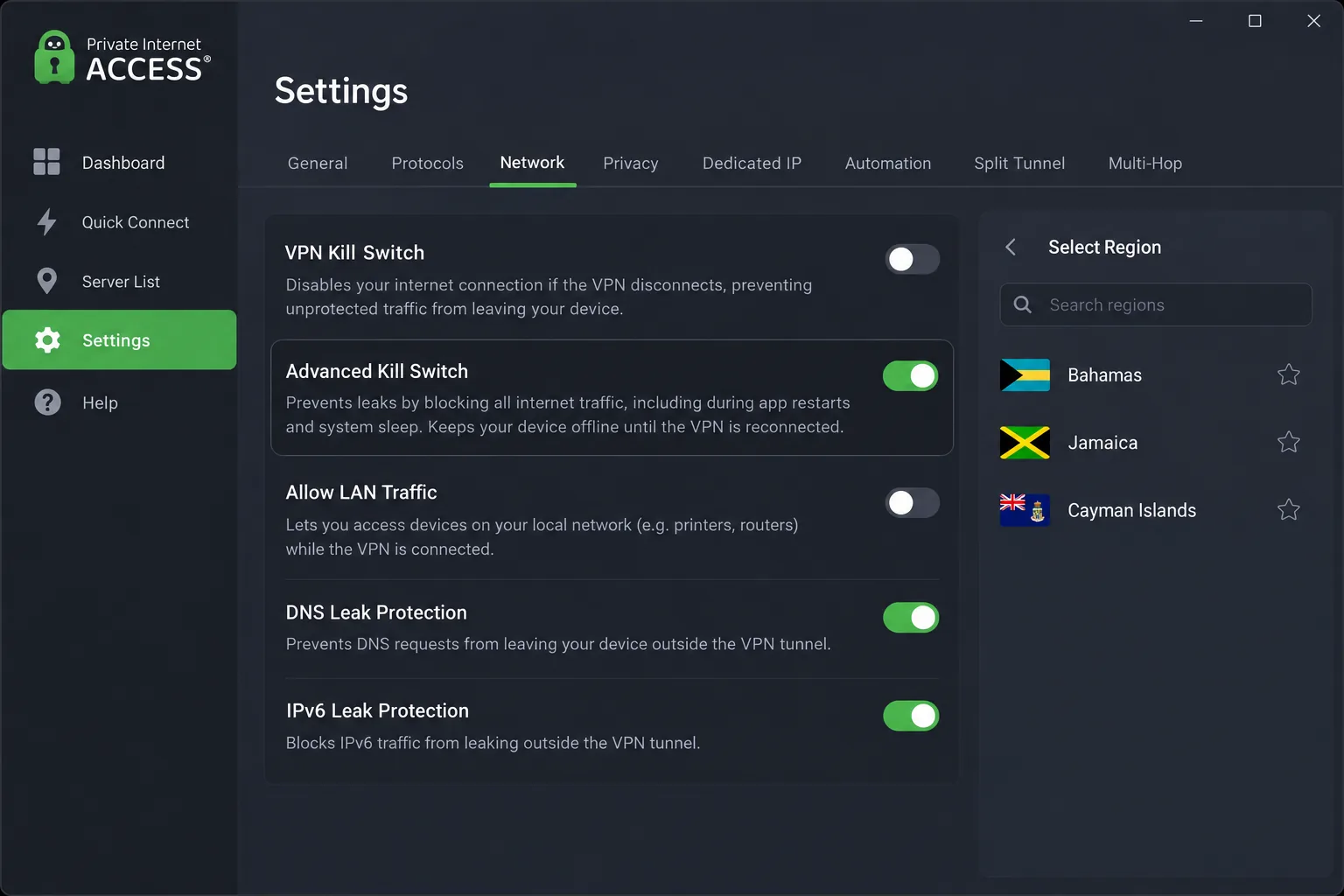Open the Multi-Hop tab

(x=1144, y=163)
